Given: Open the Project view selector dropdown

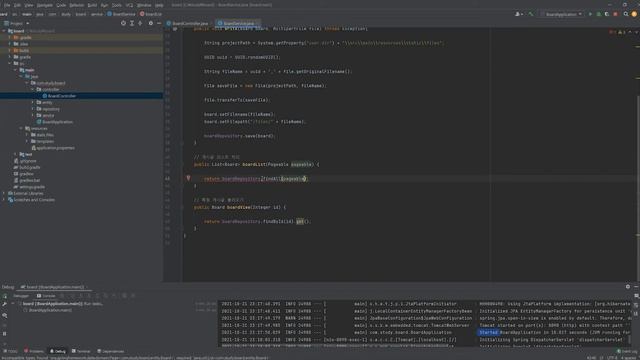Looking at the screenshot, I should click(16, 23).
